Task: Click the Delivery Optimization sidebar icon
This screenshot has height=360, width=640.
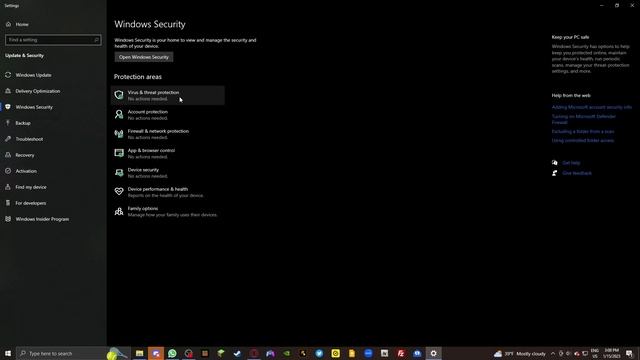Action: (x=8, y=91)
